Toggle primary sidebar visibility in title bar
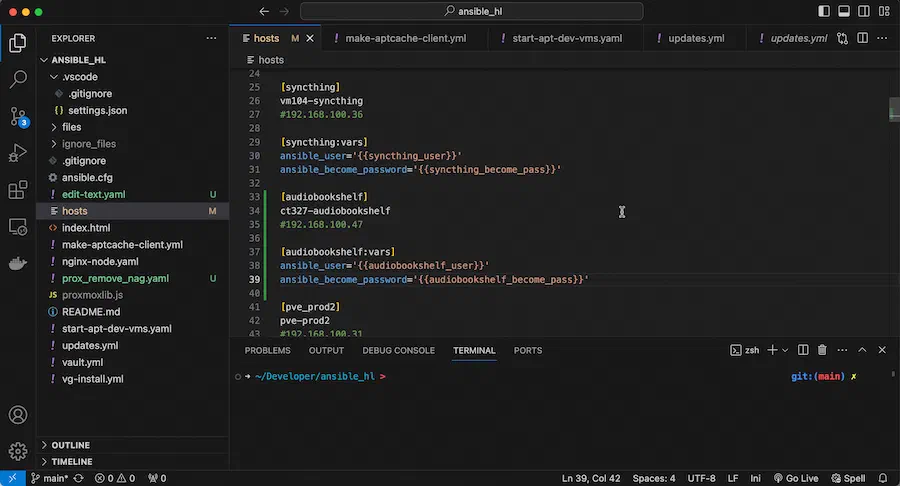The width and height of the screenshot is (900, 486). 824,11
